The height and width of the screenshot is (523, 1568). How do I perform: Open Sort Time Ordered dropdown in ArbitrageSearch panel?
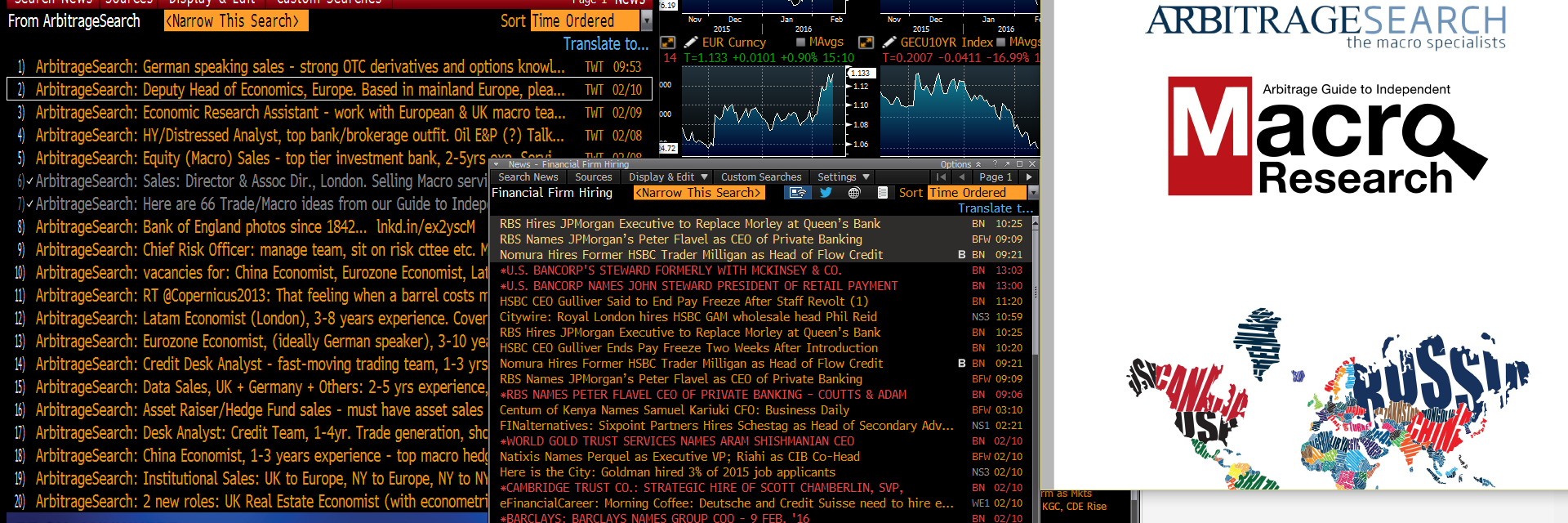(x=585, y=21)
